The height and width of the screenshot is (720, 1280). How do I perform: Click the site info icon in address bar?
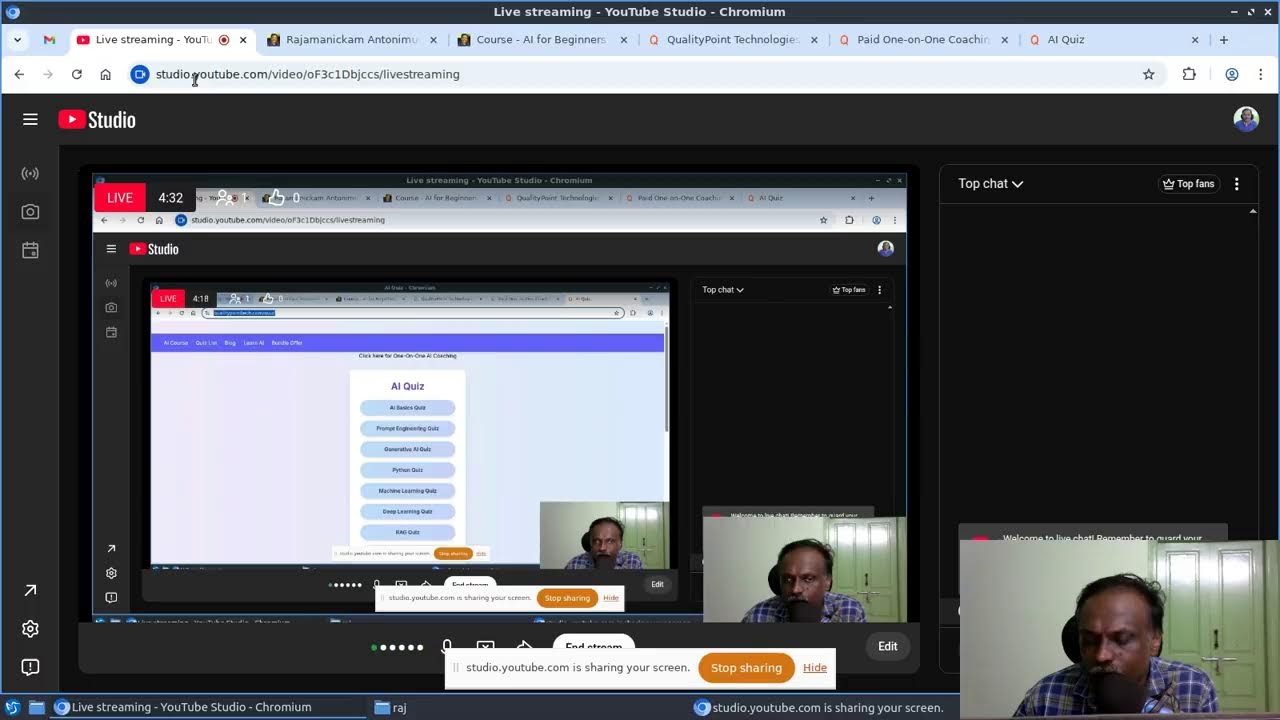(140, 74)
